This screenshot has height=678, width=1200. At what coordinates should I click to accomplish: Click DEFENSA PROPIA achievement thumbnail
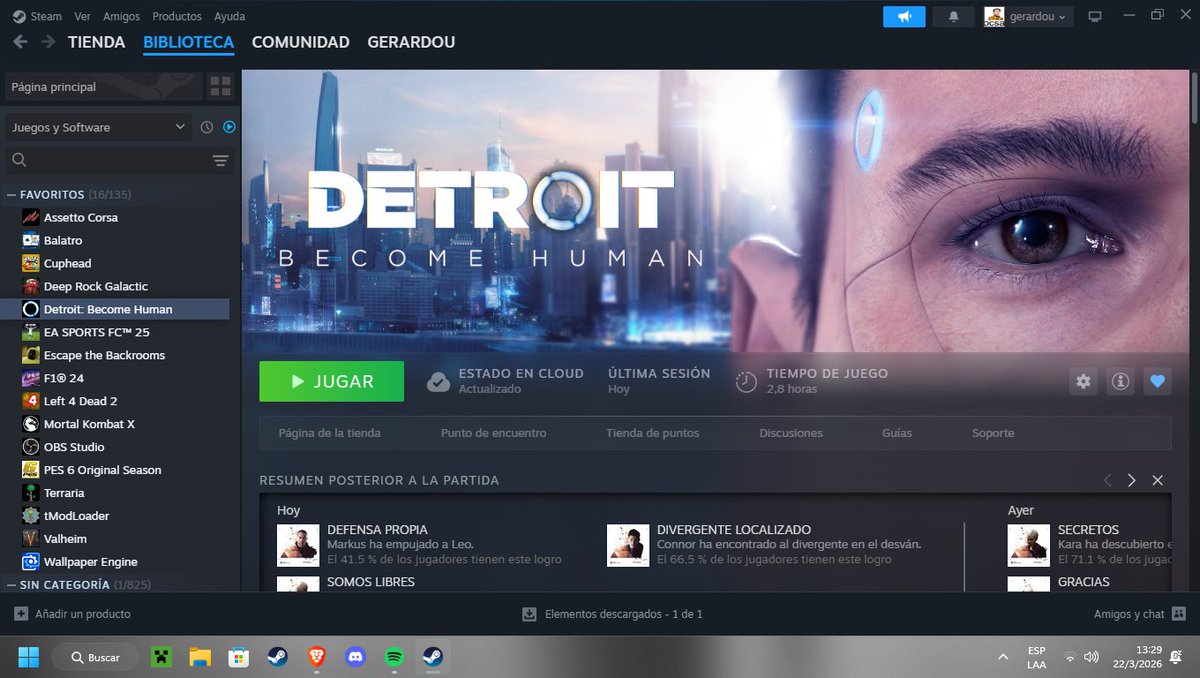[x=298, y=545]
